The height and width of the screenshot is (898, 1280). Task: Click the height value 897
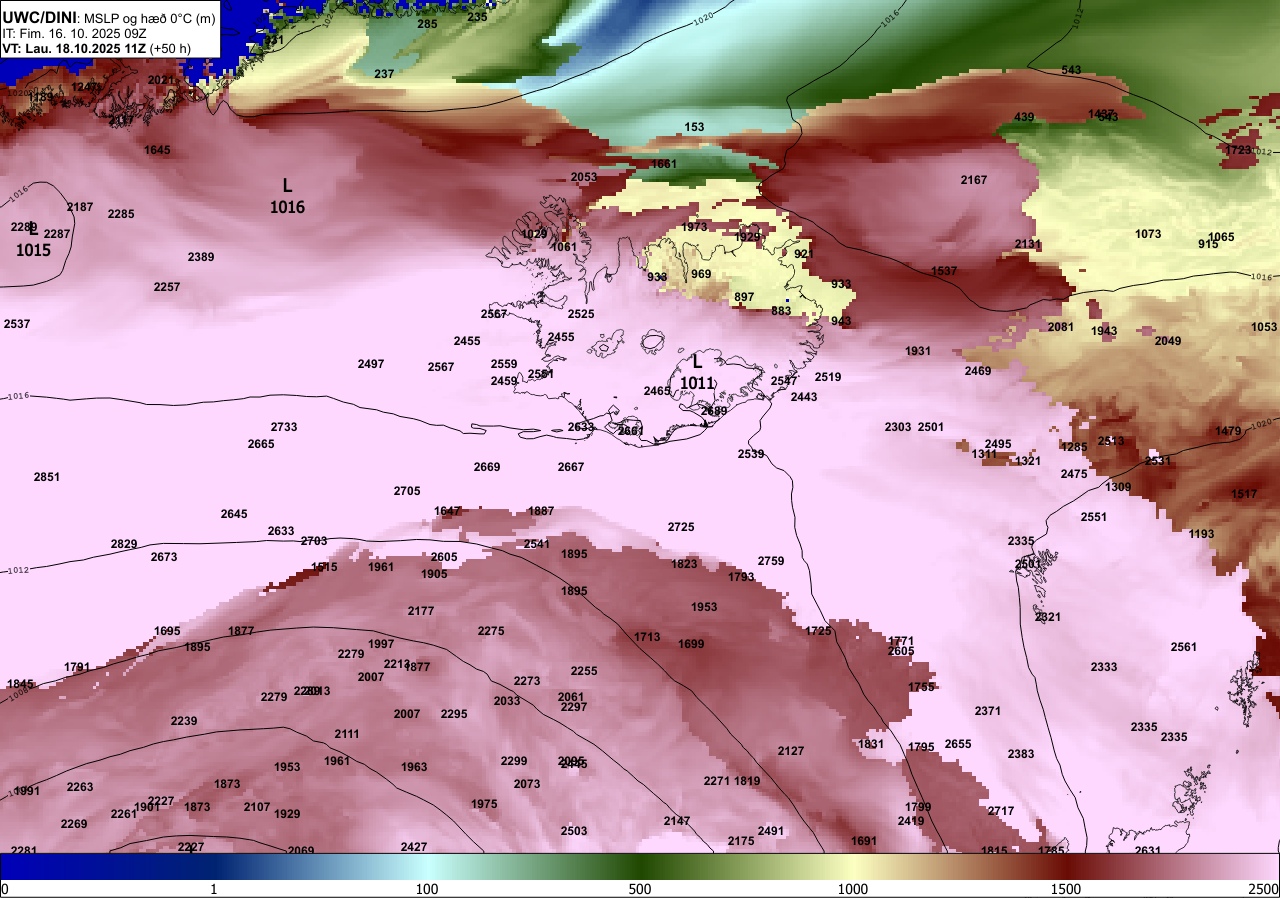(744, 297)
